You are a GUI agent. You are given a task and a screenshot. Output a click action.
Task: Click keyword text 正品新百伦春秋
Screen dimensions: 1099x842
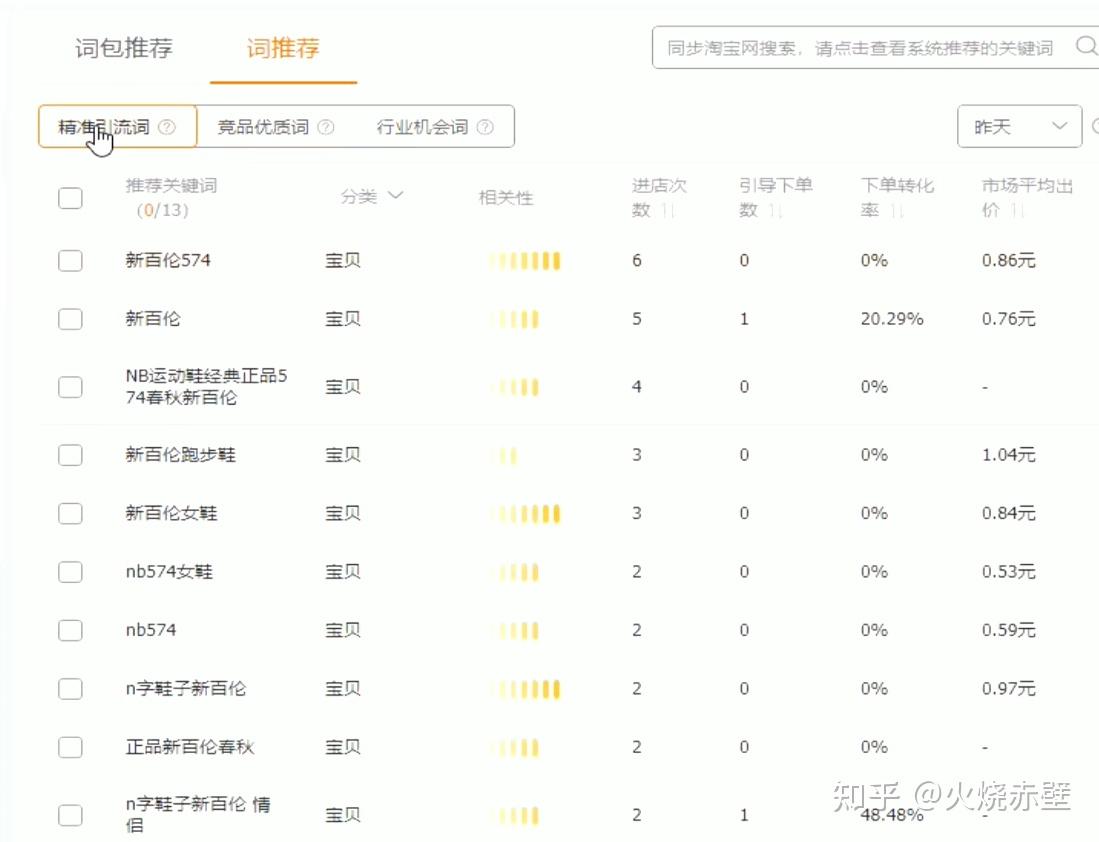click(190, 747)
